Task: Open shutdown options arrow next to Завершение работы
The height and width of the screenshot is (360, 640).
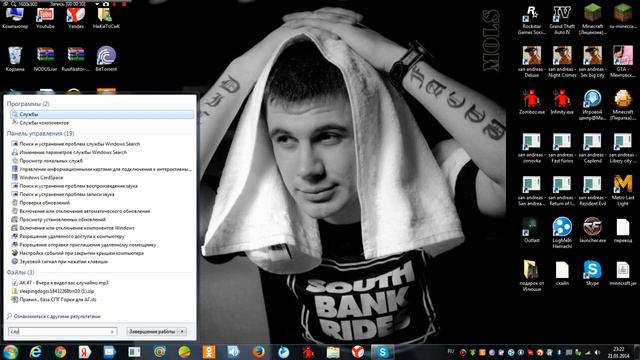Action: pos(182,331)
